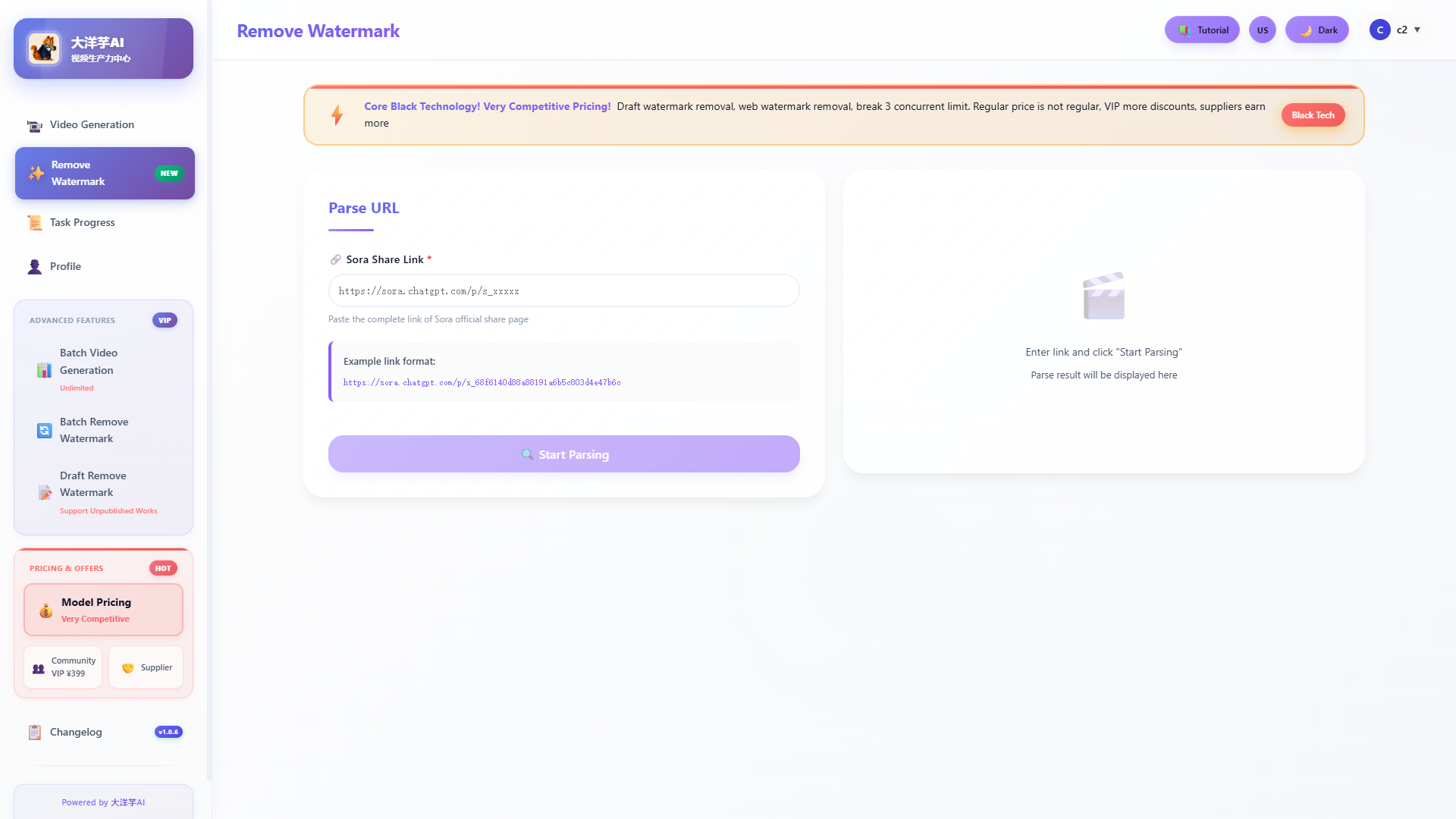The image size is (1456, 819).
Task: Open the Video Generation section
Action: [91, 124]
